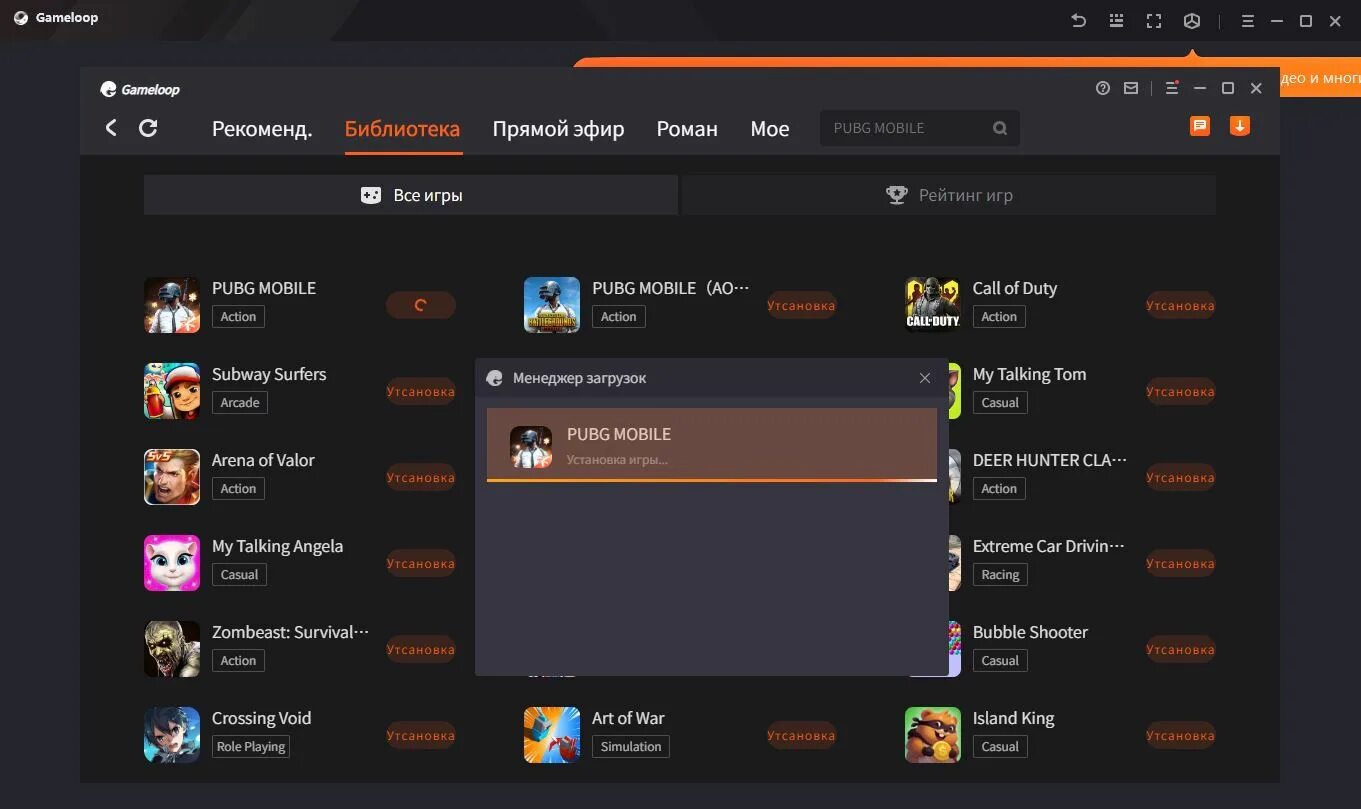Install Crossing Void

[421, 736]
